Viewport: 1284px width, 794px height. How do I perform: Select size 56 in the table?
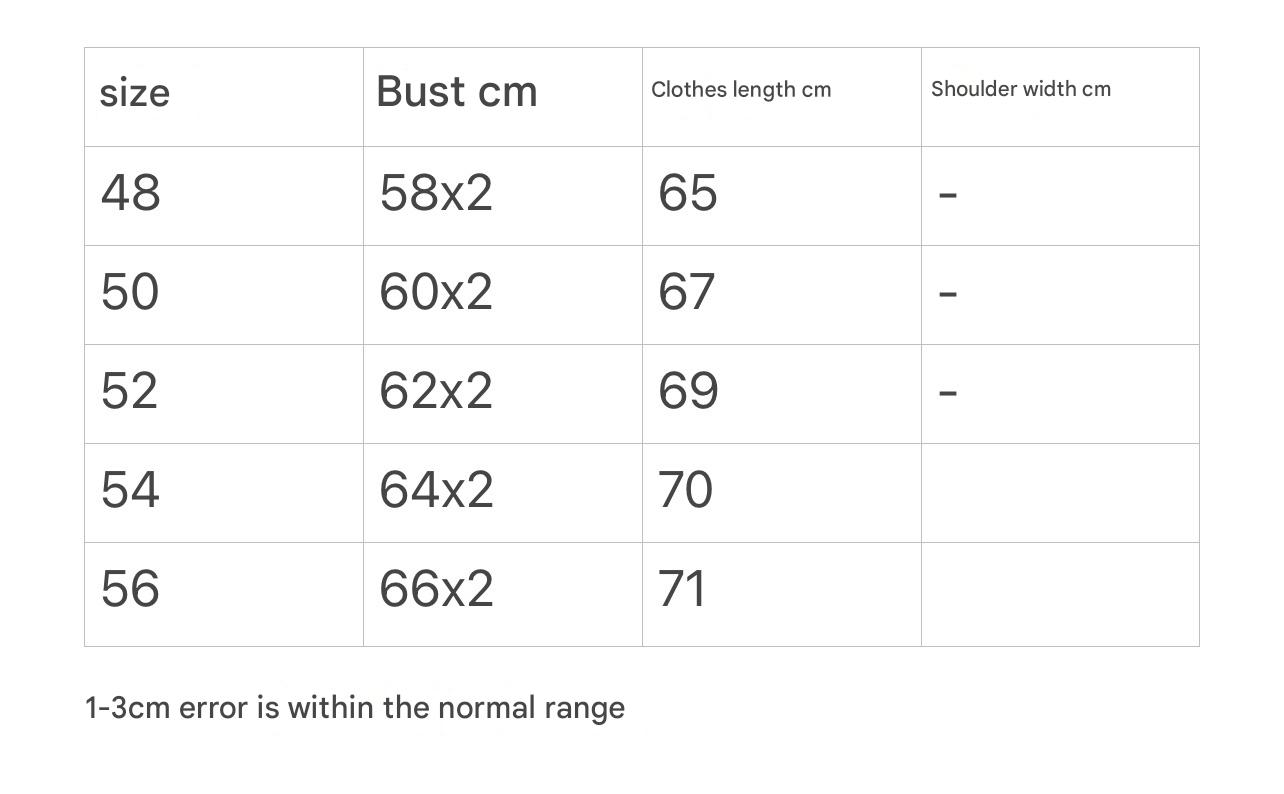(x=130, y=588)
